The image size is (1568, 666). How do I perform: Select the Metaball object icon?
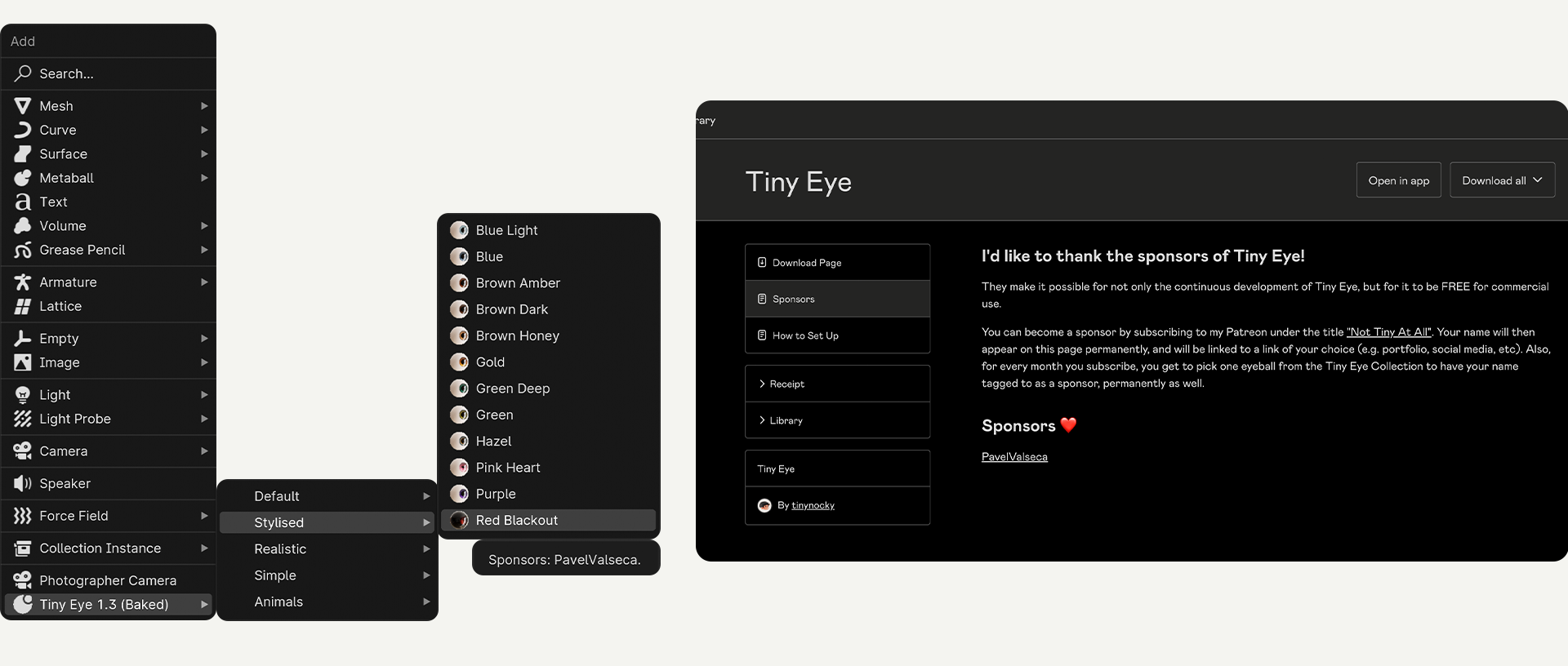click(x=23, y=178)
